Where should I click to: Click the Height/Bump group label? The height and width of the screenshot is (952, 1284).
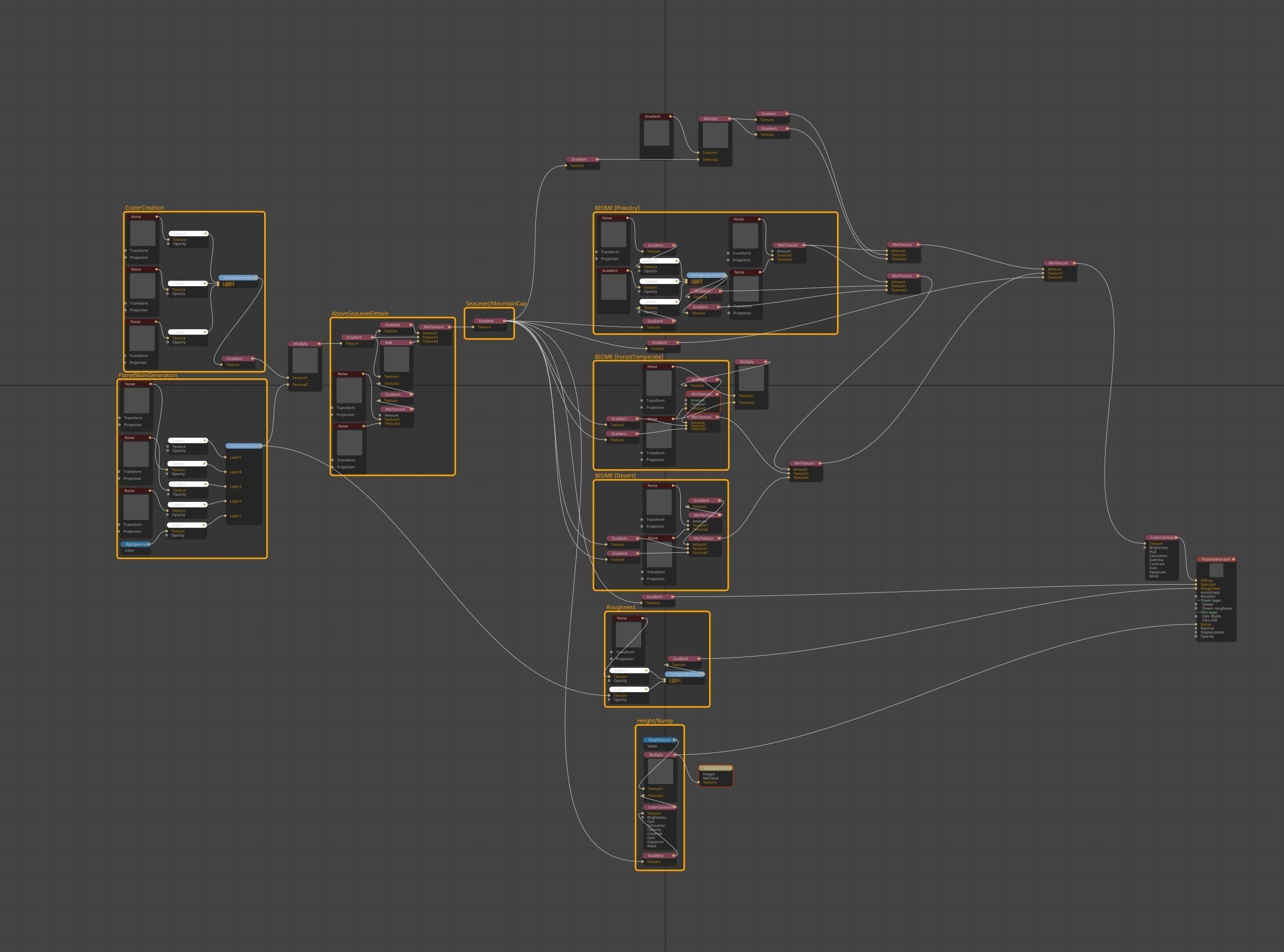[655, 721]
